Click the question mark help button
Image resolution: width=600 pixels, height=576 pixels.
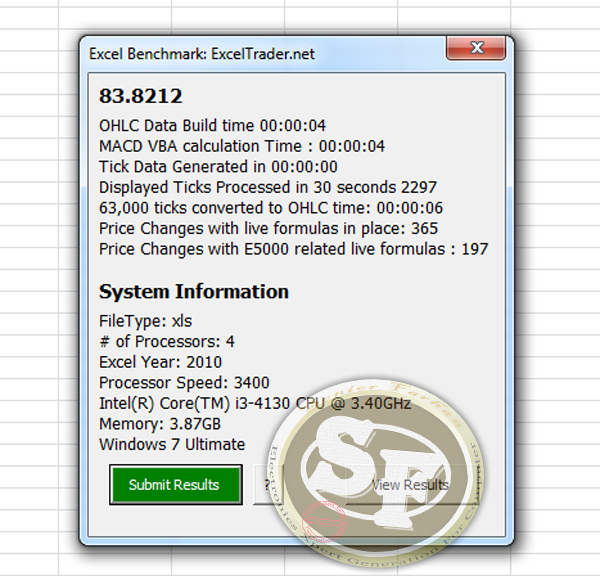267,485
